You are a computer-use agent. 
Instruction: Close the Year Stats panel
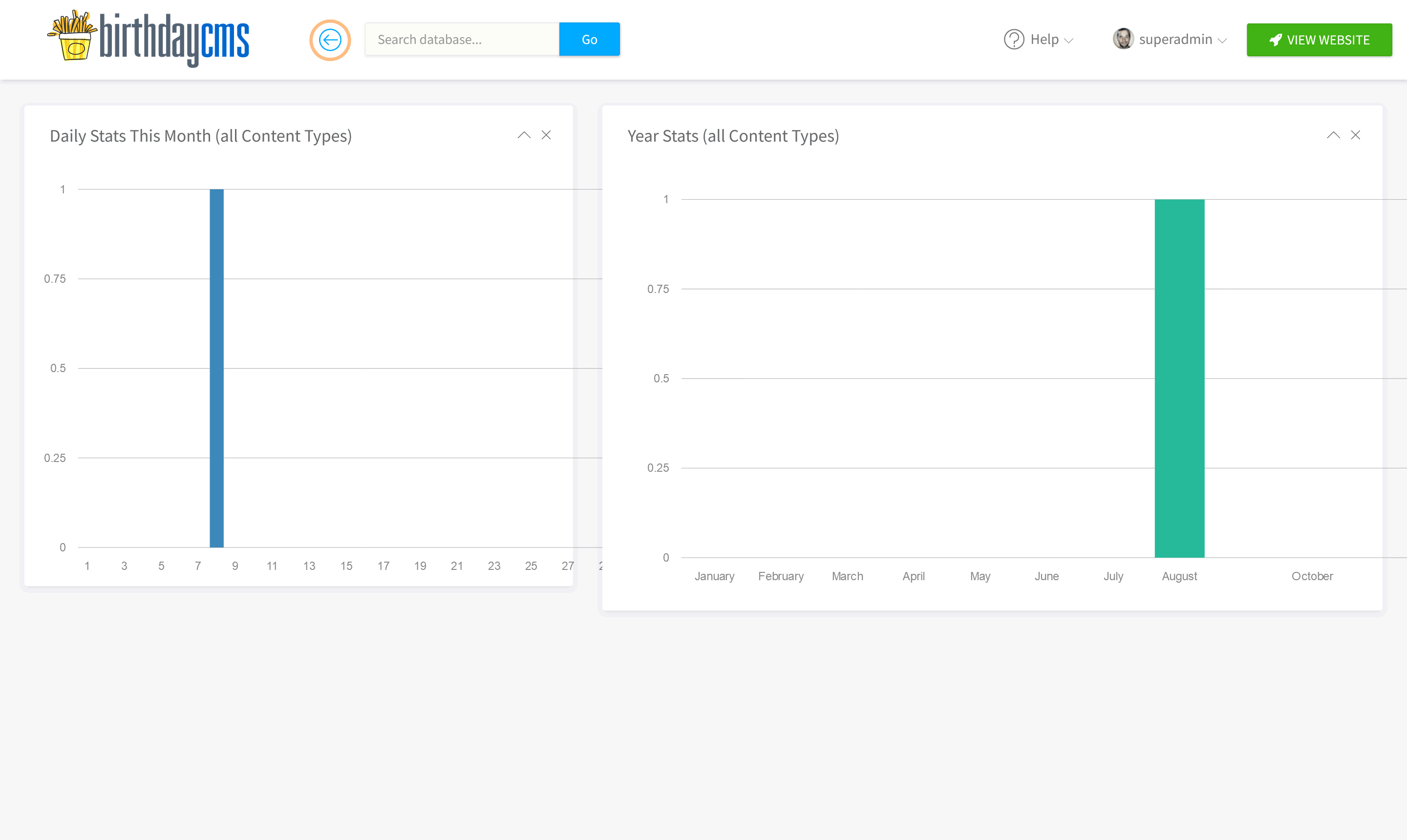(1356, 134)
